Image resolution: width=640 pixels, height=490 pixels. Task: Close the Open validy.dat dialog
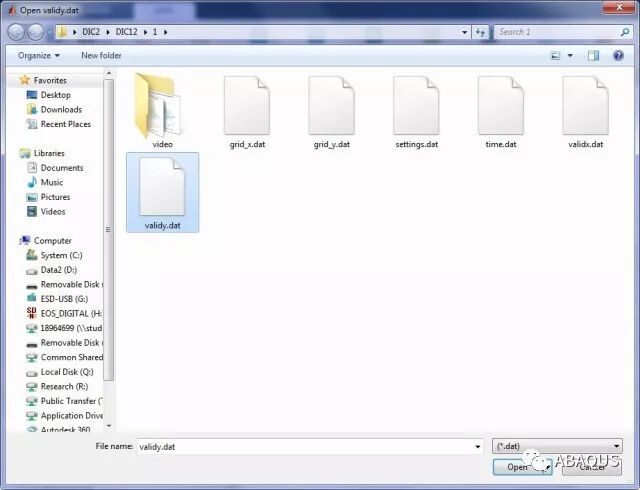pyautogui.click(x=619, y=7)
